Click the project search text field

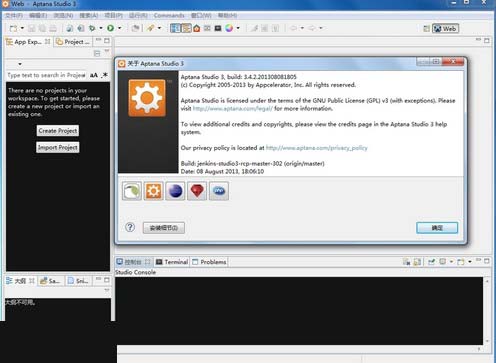click(46, 75)
